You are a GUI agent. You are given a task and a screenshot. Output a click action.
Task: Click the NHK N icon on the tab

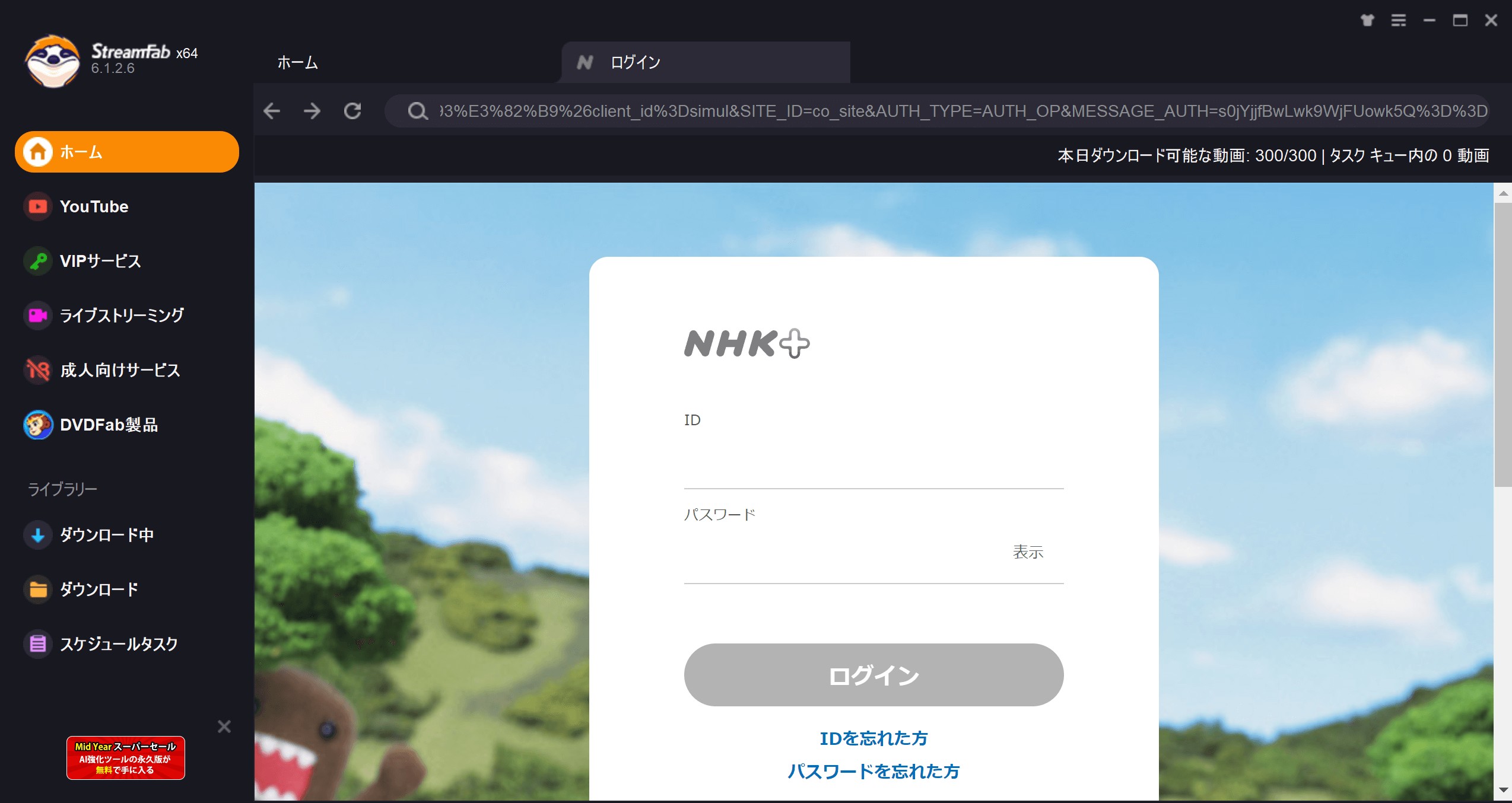[585, 62]
